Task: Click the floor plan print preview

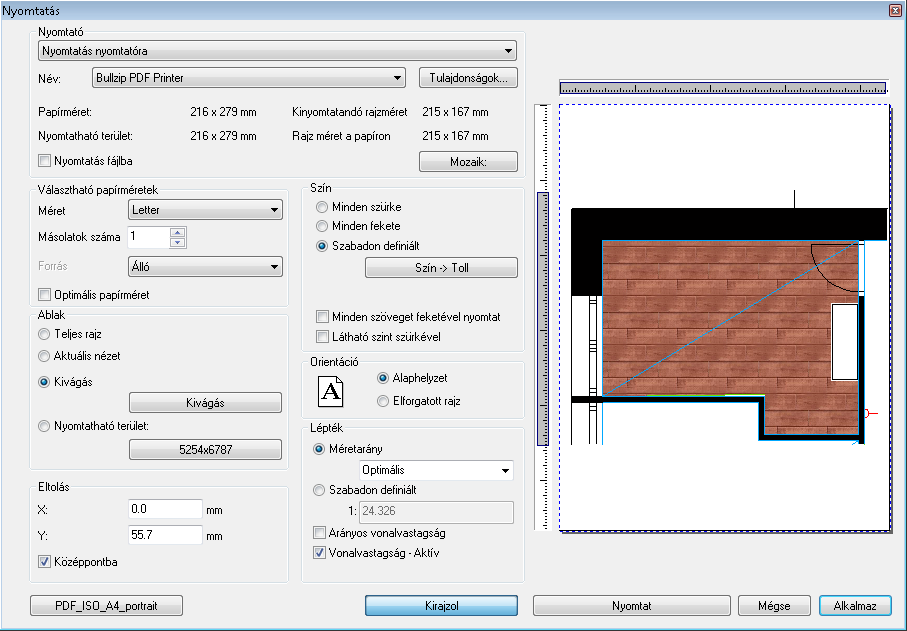Action: pyautogui.click(x=723, y=320)
